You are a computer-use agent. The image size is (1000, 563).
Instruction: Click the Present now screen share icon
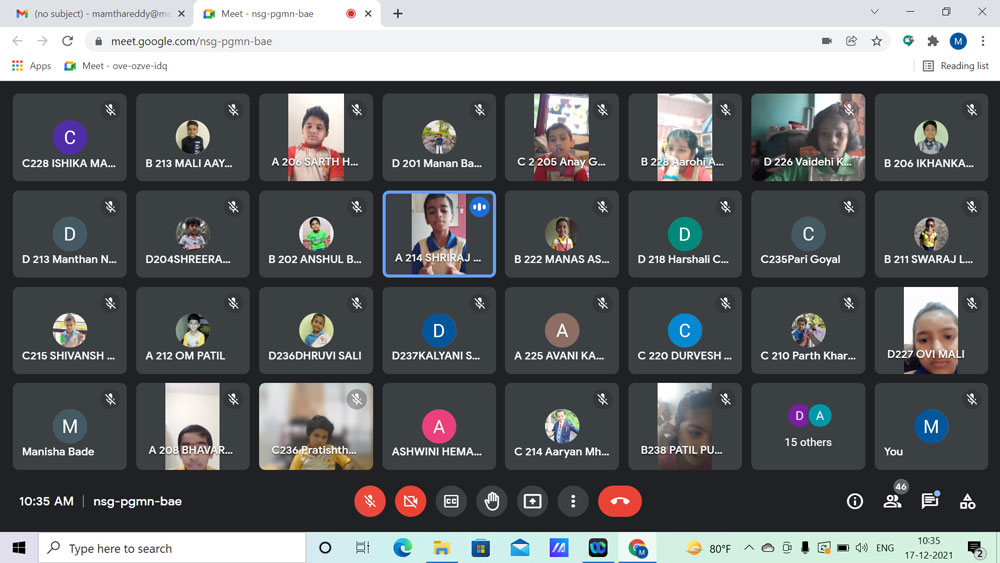[x=532, y=501]
